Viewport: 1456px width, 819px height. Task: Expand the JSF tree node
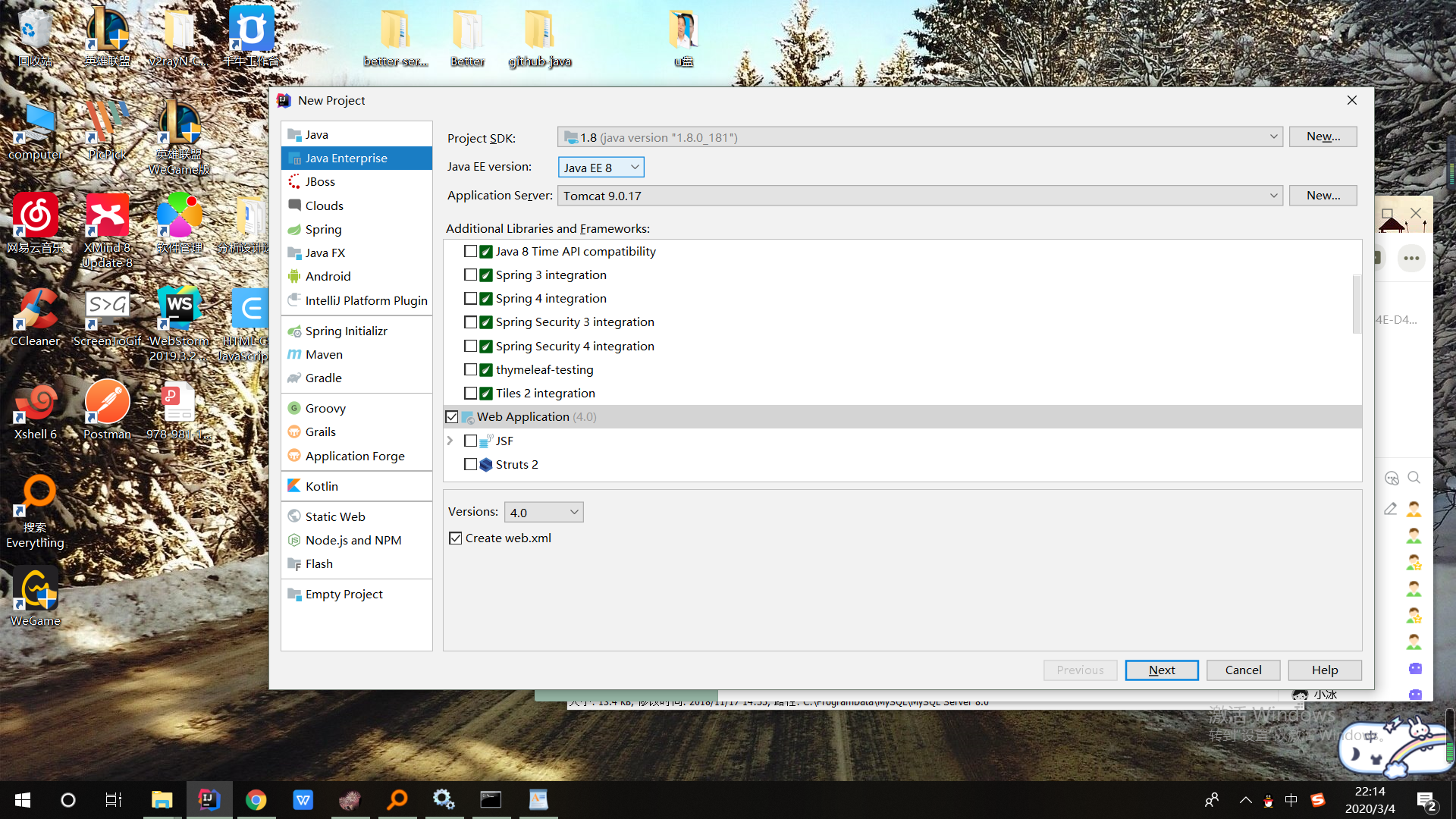point(450,441)
